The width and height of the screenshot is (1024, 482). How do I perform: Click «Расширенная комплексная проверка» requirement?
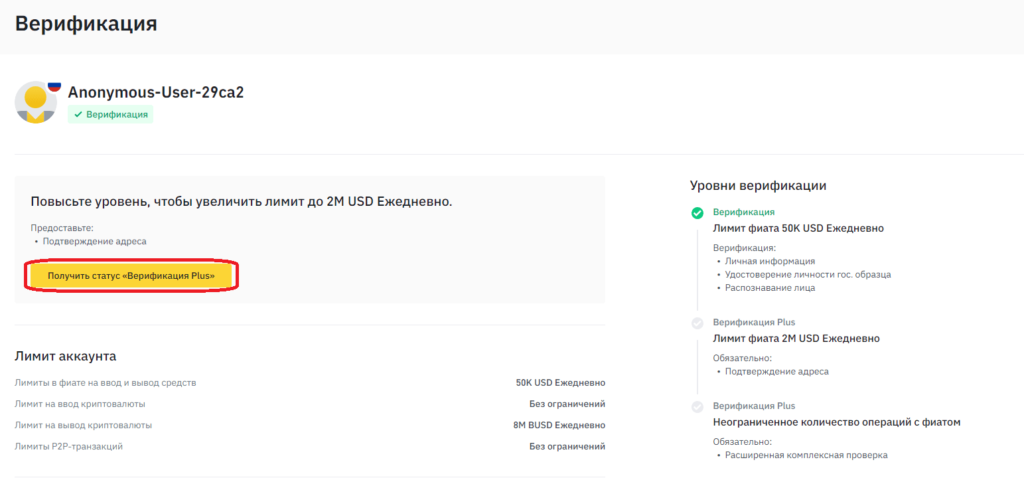[x=806, y=455]
